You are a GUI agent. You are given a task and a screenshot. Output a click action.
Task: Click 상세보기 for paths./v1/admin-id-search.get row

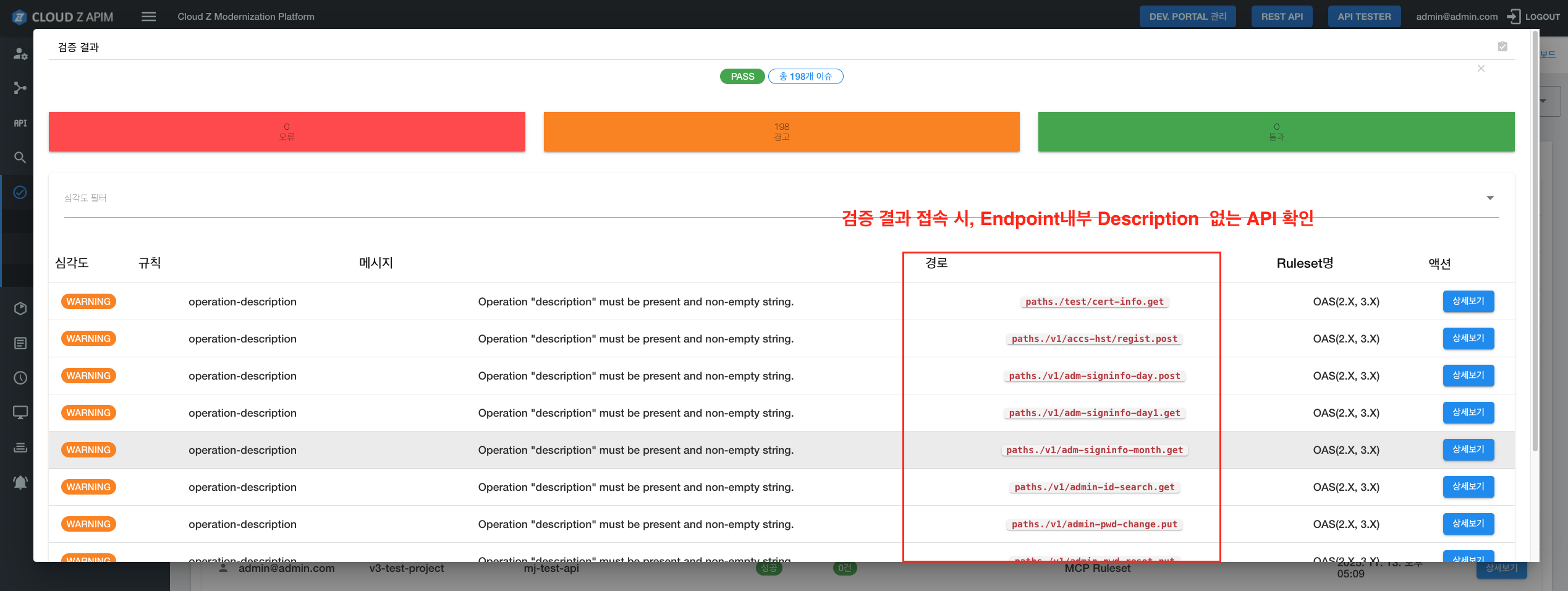[x=1468, y=487]
